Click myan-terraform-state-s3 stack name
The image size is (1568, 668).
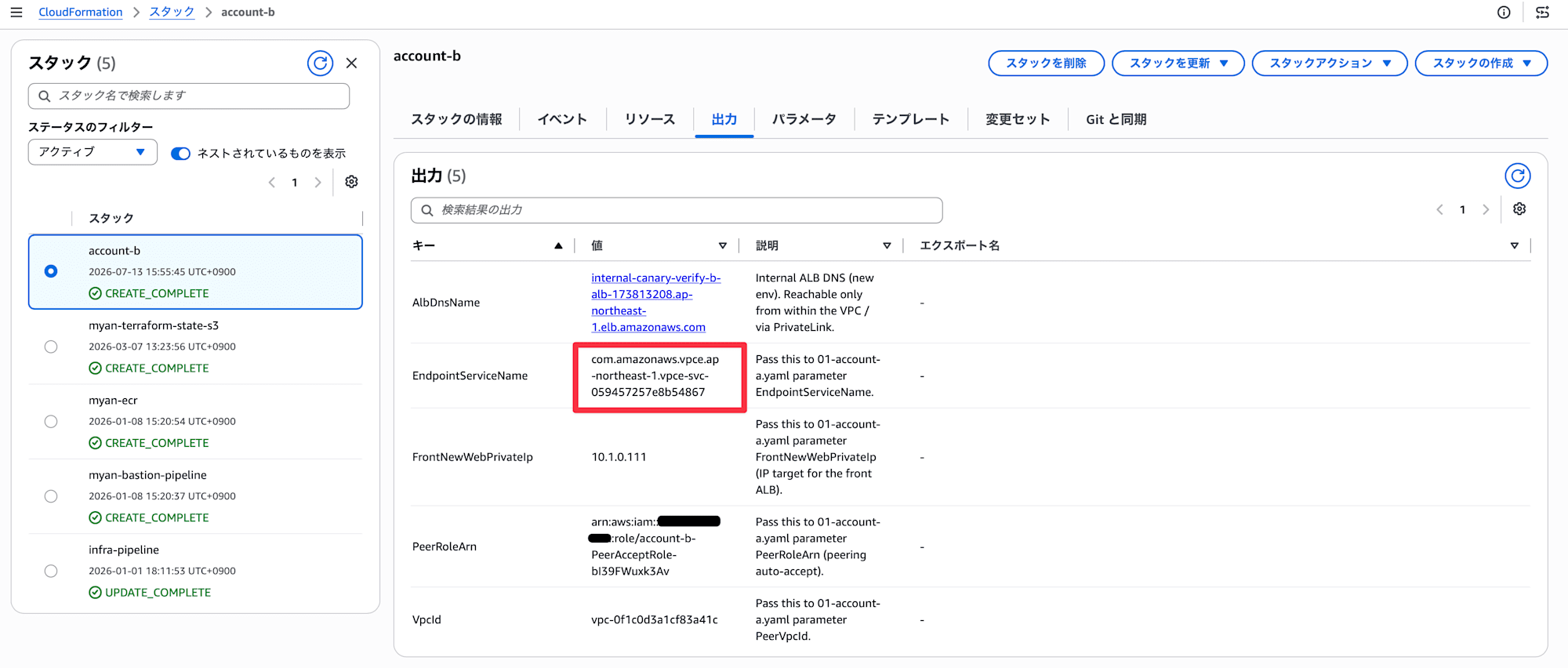(154, 325)
